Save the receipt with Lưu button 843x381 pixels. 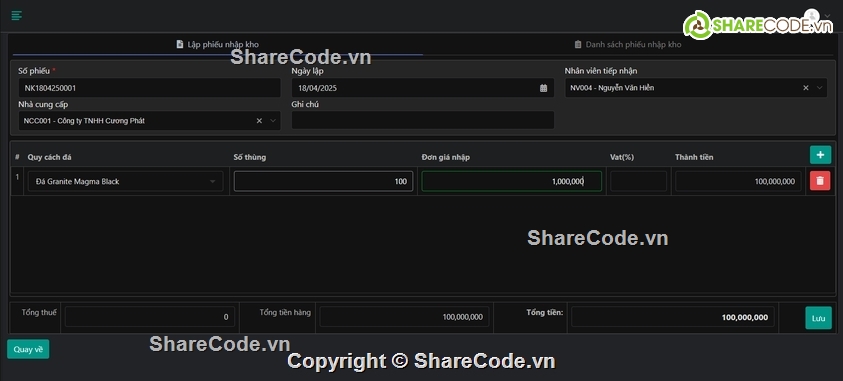(x=818, y=318)
